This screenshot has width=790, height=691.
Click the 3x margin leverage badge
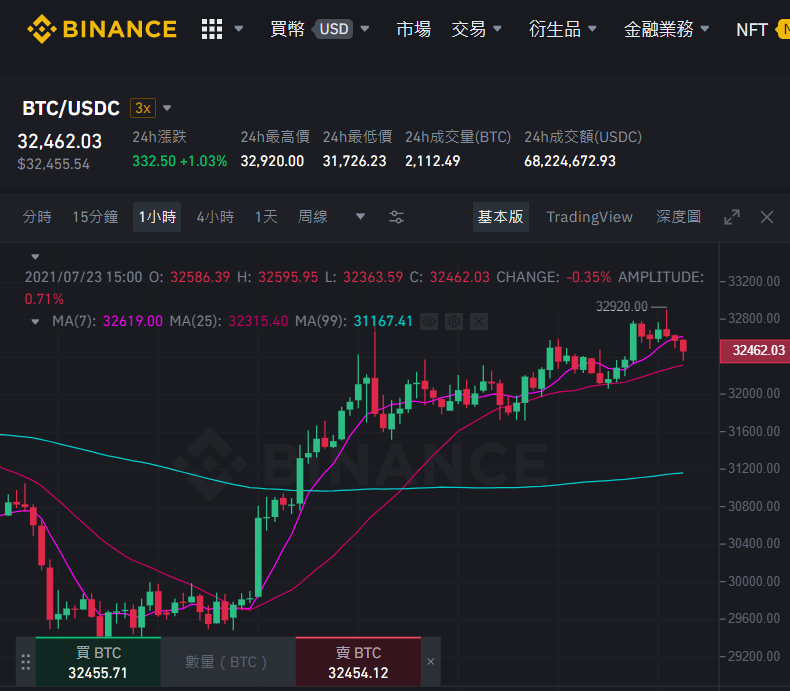(x=143, y=108)
